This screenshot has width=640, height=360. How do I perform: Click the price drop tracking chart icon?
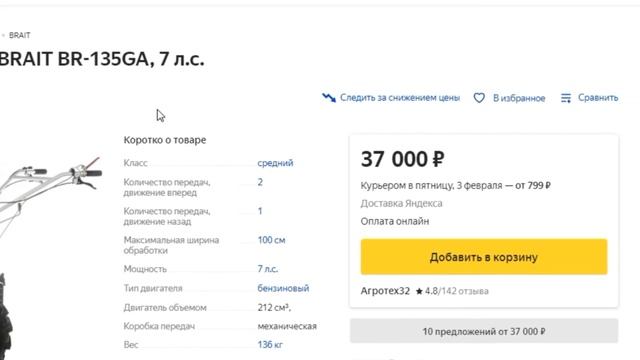pyautogui.click(x=329, y=98)
